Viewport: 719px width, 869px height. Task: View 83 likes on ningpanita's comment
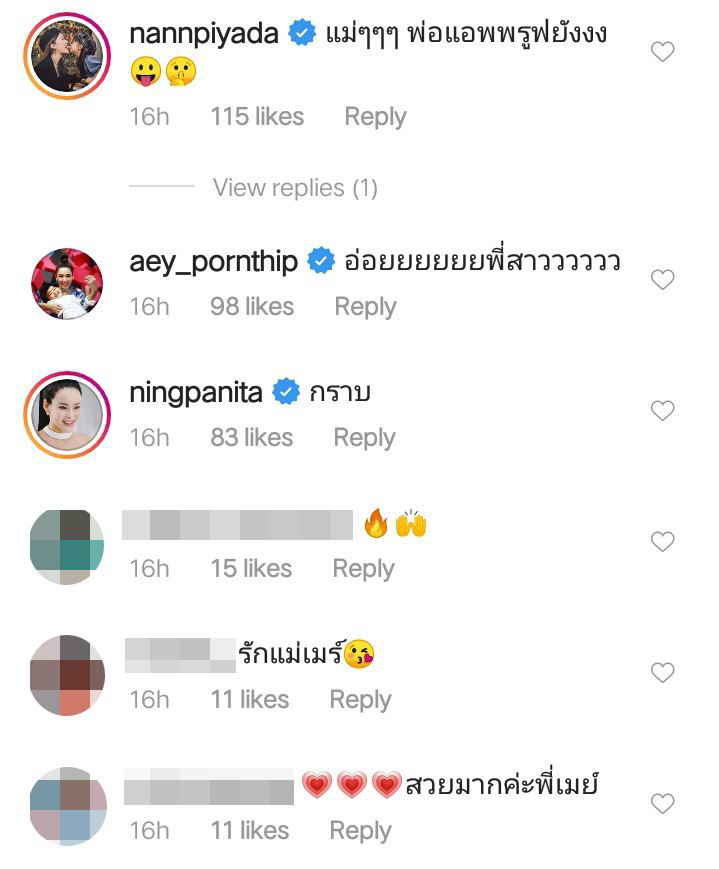(251, 438)
